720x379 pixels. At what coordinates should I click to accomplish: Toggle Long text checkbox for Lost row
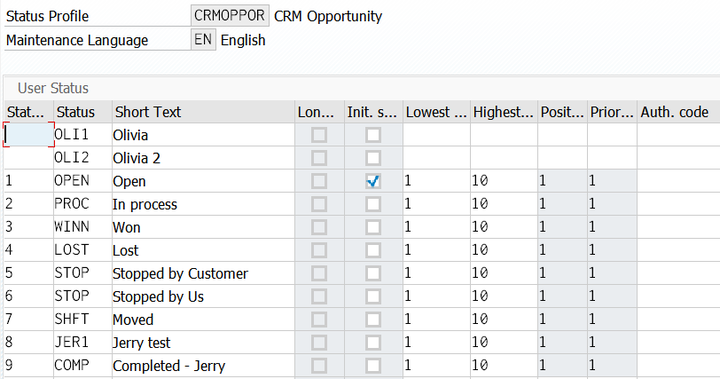(x=319, y=250)
